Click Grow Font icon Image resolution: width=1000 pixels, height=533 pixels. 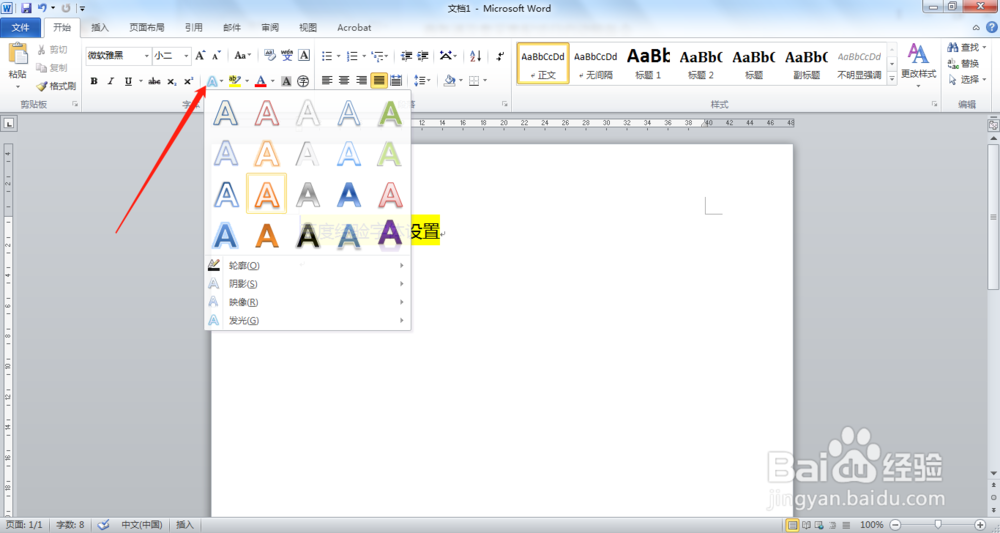click(x=200, y=55)
